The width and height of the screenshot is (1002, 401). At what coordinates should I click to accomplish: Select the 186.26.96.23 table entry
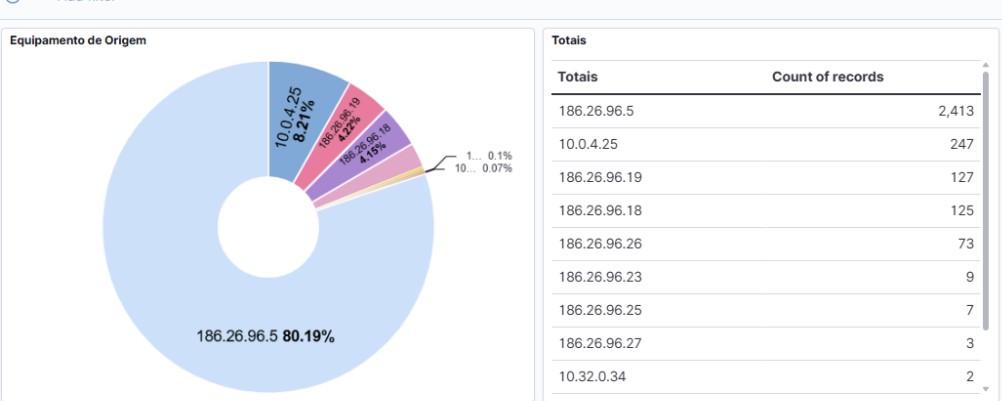(x=600, y=278)
